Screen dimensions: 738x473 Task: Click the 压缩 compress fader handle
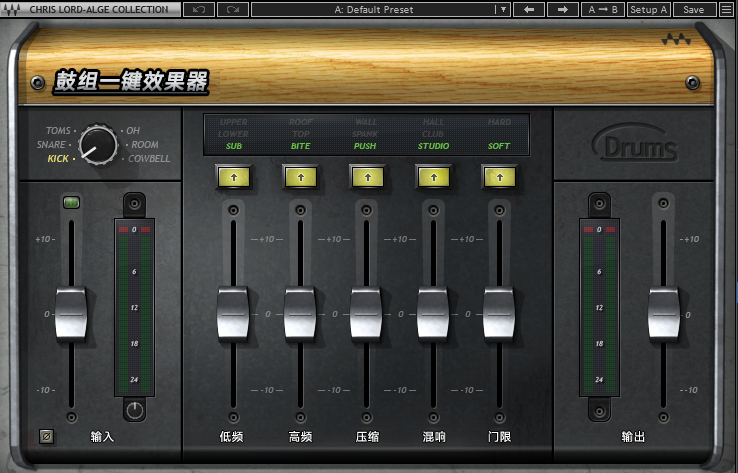coord(366,313)
